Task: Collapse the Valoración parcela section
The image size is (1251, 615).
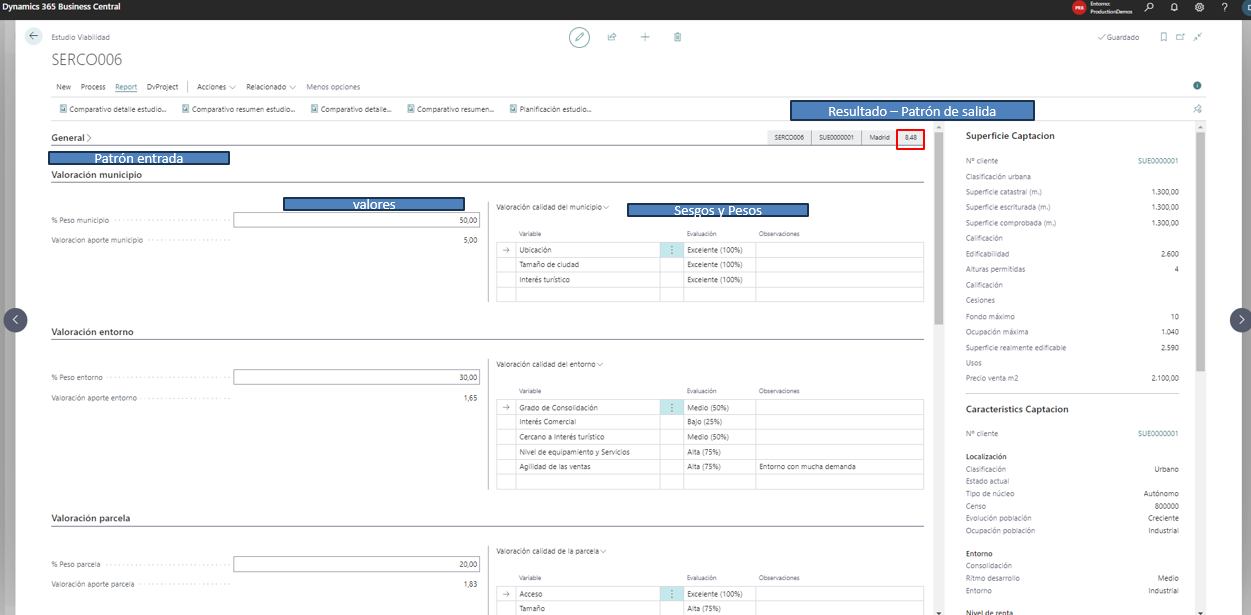Action: click(90, 518)
